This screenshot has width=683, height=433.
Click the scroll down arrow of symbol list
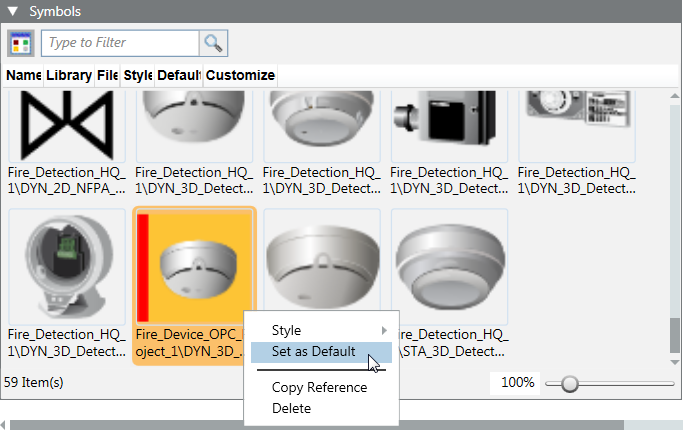click(x=675, y=360)
